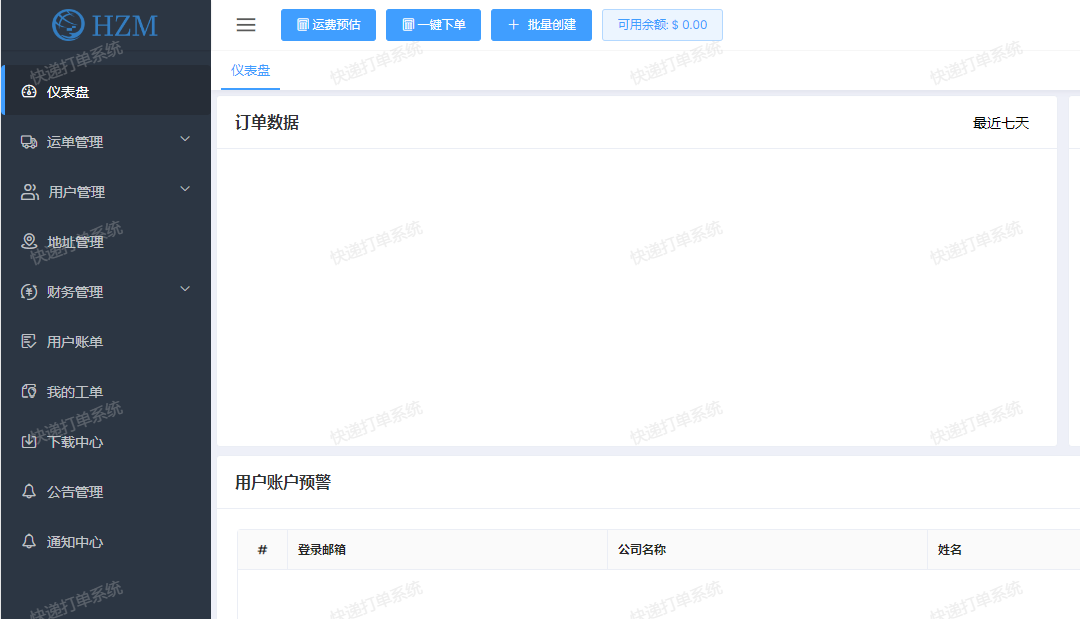Toggle the hamburger sidebar collapse icon
Viewport: 1080px width, 619px height.
pyautogui.click(x=246, y=25)
